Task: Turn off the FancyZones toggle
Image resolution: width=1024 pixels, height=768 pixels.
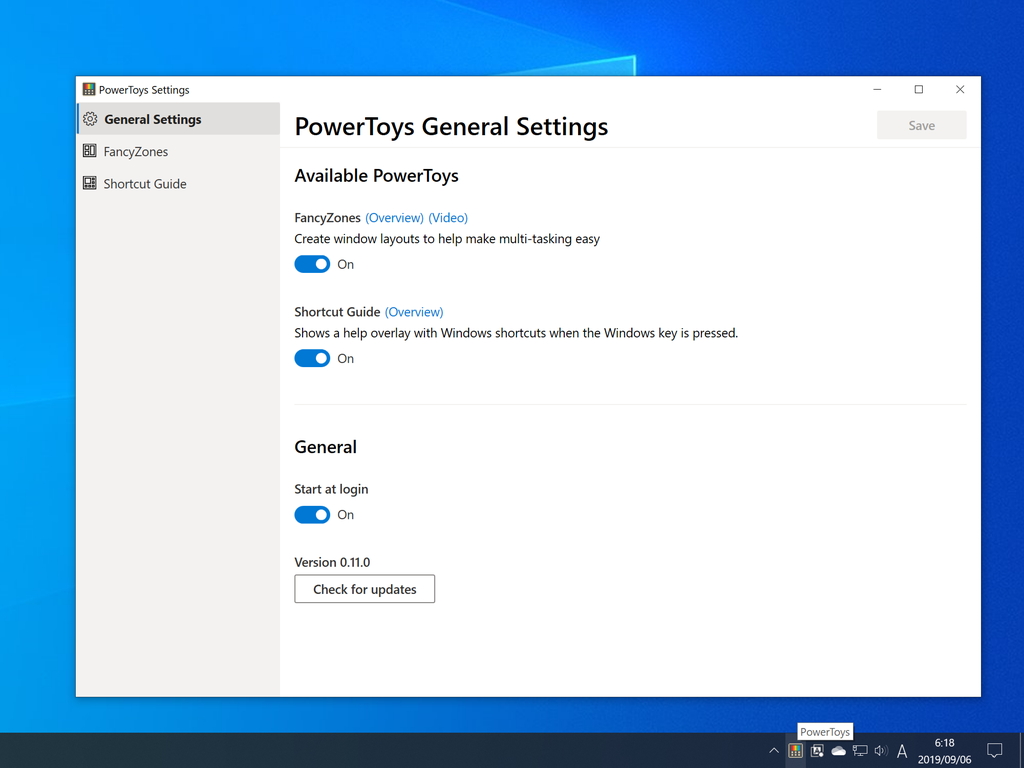Action: [x=312, y=264]
